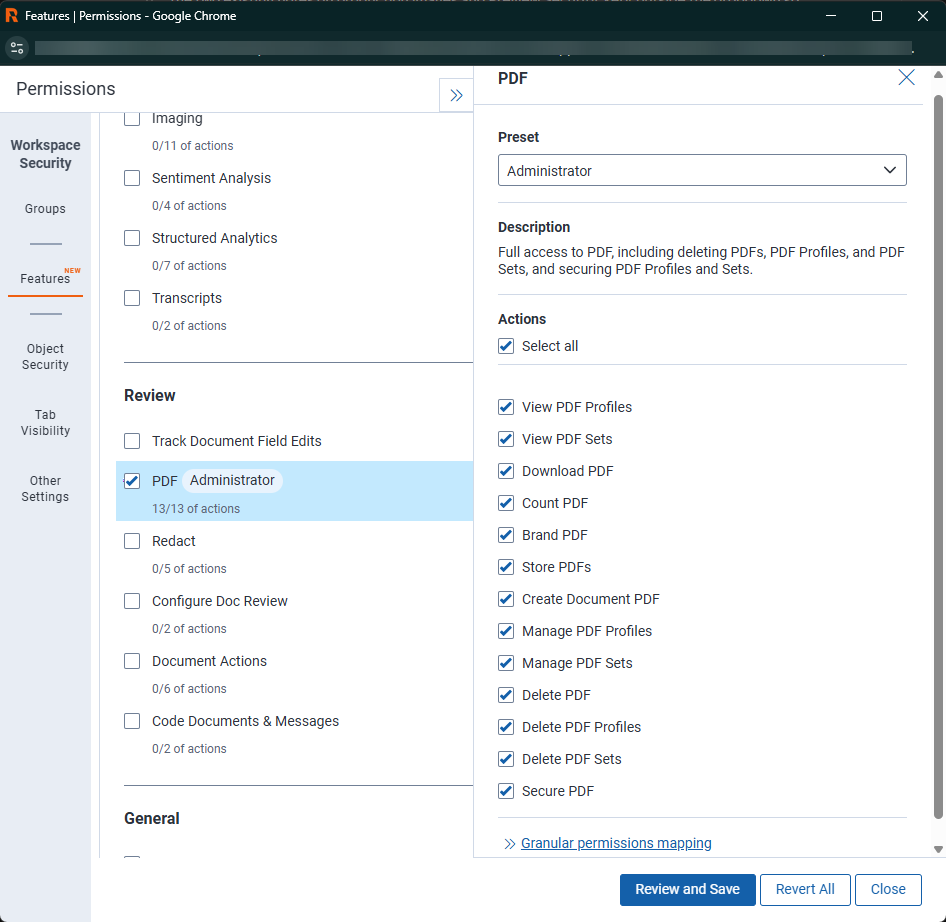Select the Transcripts feature label
This screenshot has height=922, width=946.
tap(187, 298)
